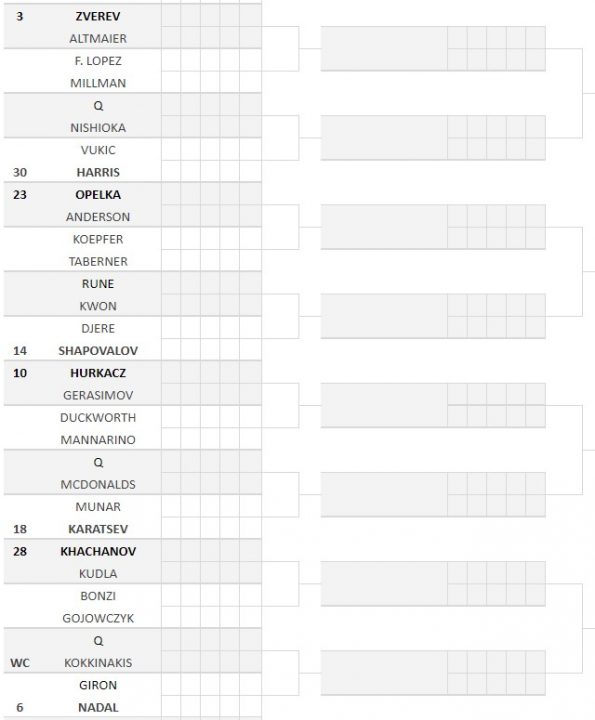Select the HARRIS seed 30 entry
595x720 pixels.
pos(98,173)
